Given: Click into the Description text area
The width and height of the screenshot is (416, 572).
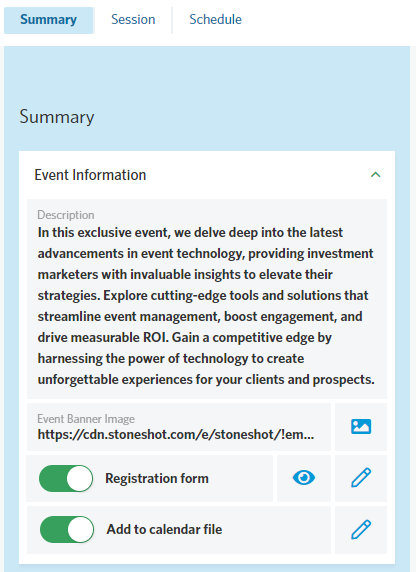Looking at the screenshot, I should point(207,299).
